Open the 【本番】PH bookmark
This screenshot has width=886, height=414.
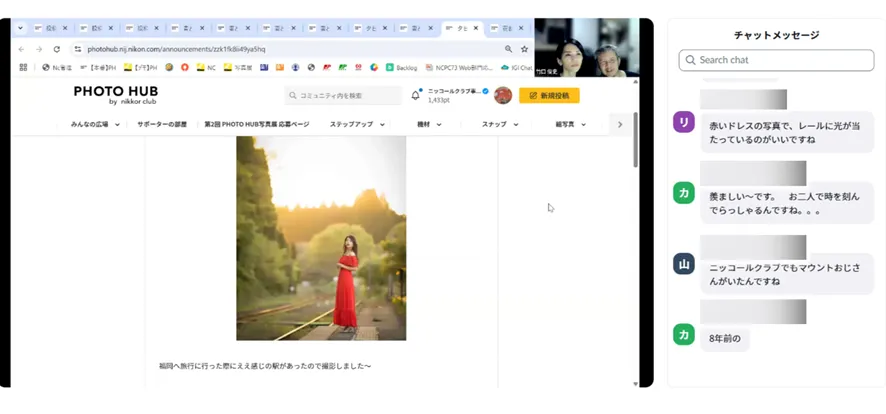98,67
